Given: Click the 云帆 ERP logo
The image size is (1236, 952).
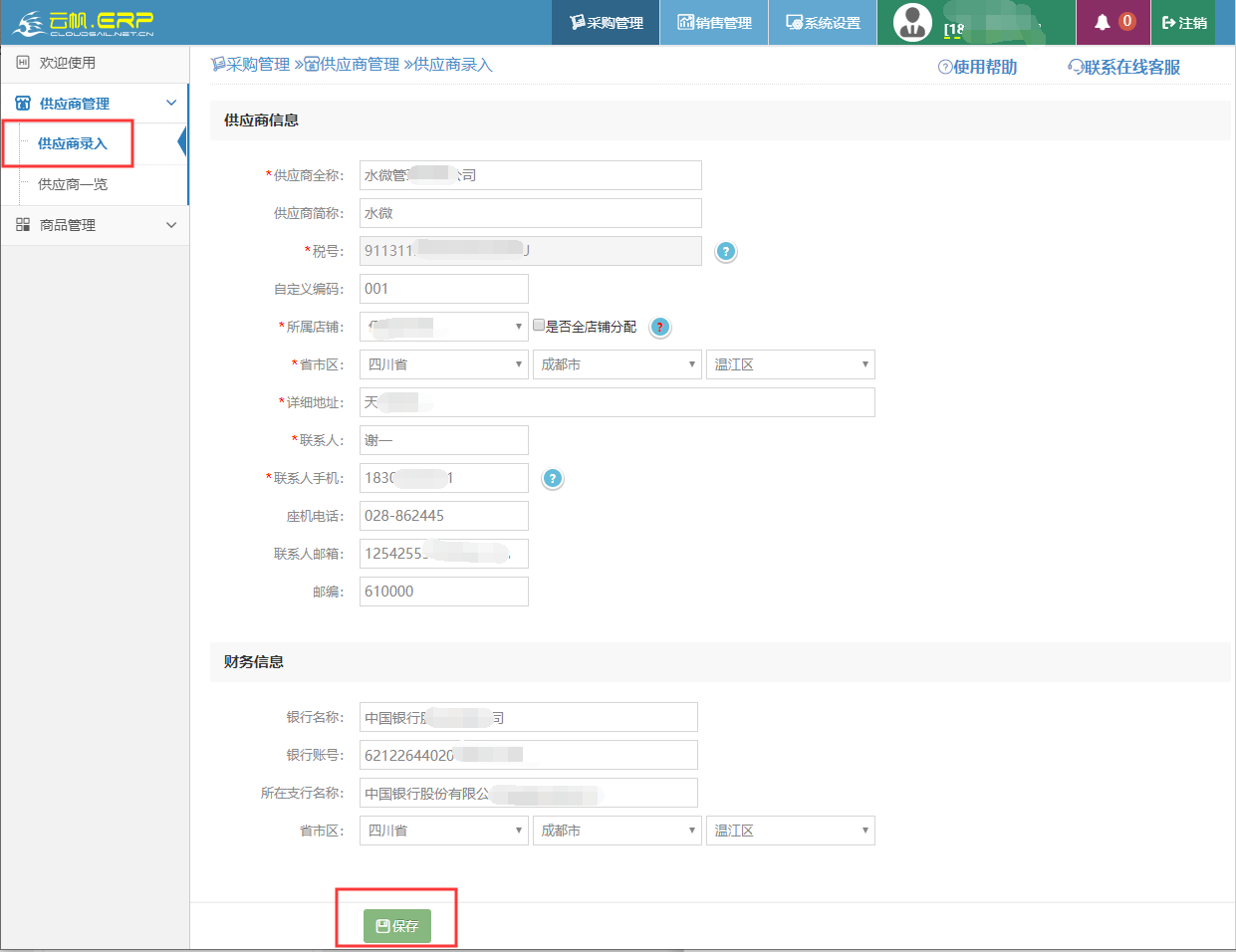Looking at the screenshot, I should click(x=84, y=23).
